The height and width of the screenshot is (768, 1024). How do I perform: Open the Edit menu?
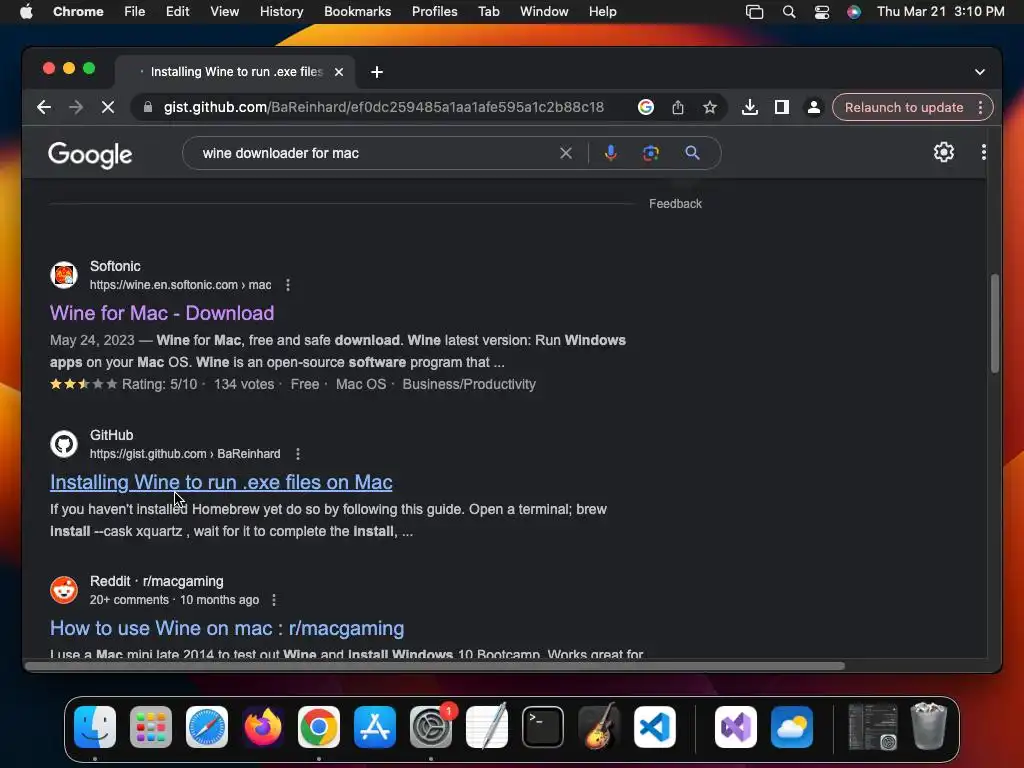(178, 12)
